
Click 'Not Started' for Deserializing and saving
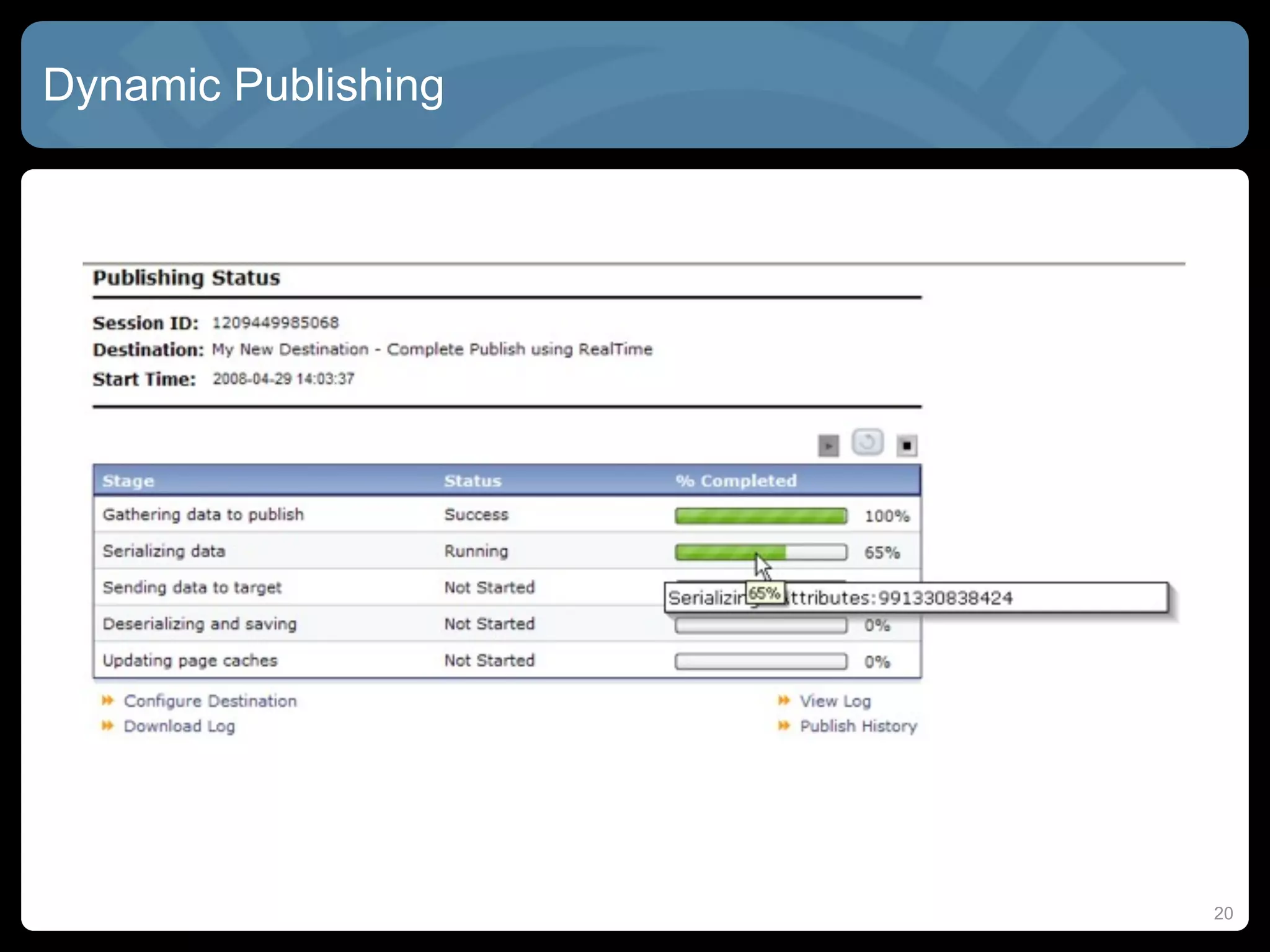point(489,624)
